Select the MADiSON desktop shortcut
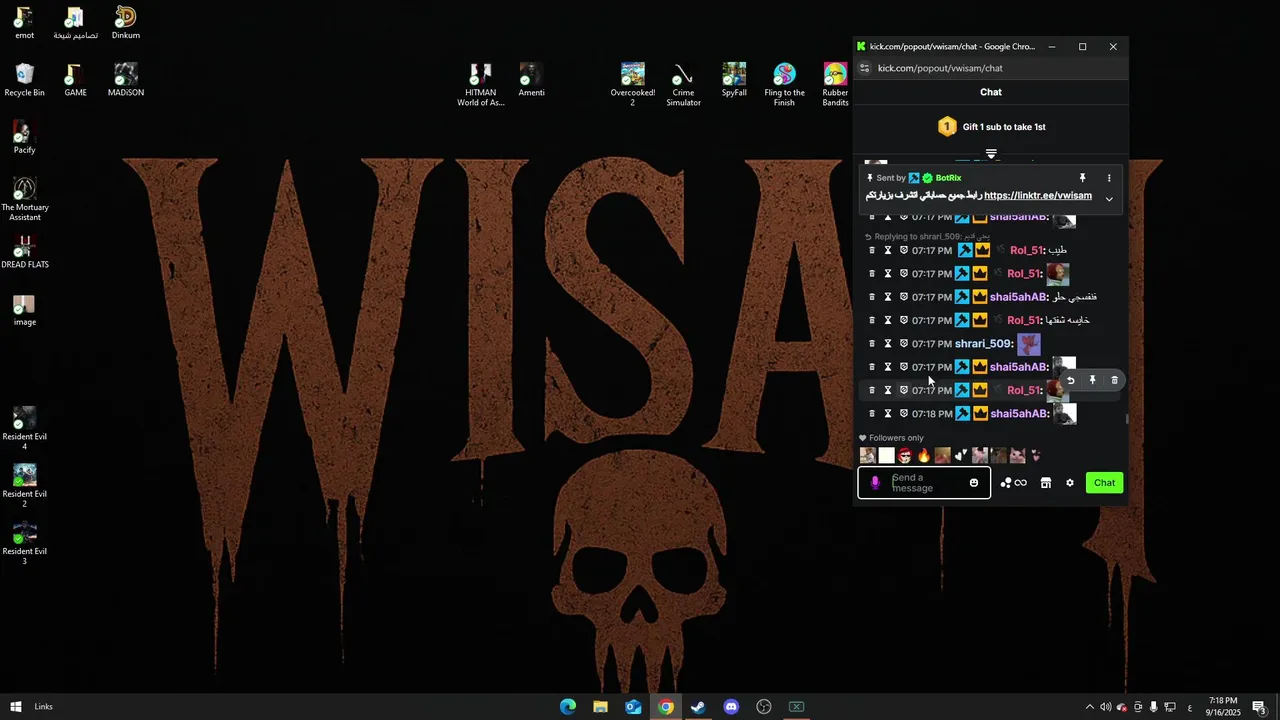 click(x=126, y=80)
